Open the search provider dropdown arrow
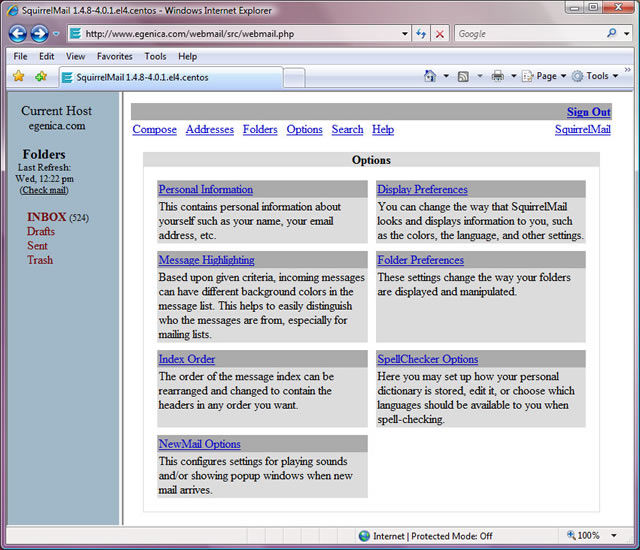Image resolution: width=640 pixels, height=550 pixels. (626, 34)
